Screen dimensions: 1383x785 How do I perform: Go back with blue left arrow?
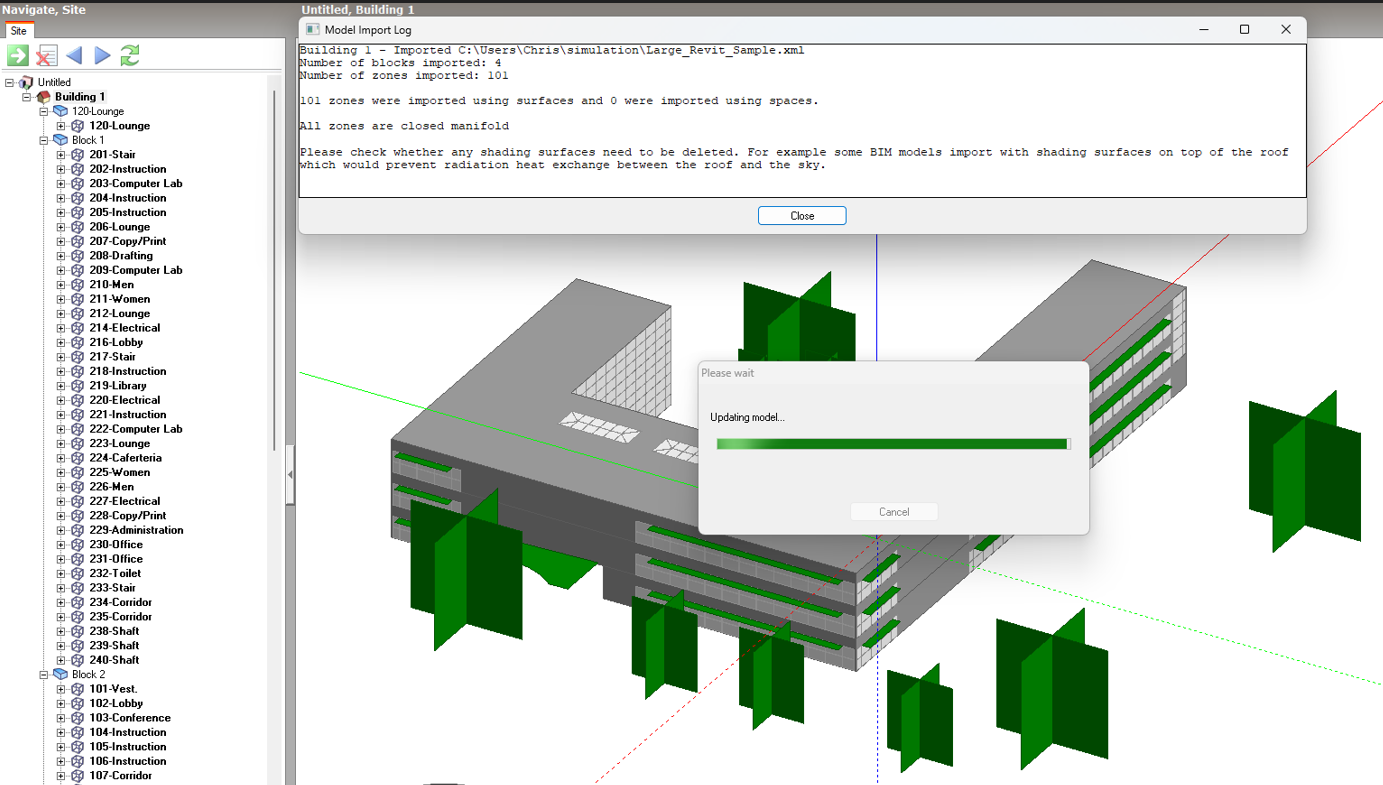click(x=74, y=56)
